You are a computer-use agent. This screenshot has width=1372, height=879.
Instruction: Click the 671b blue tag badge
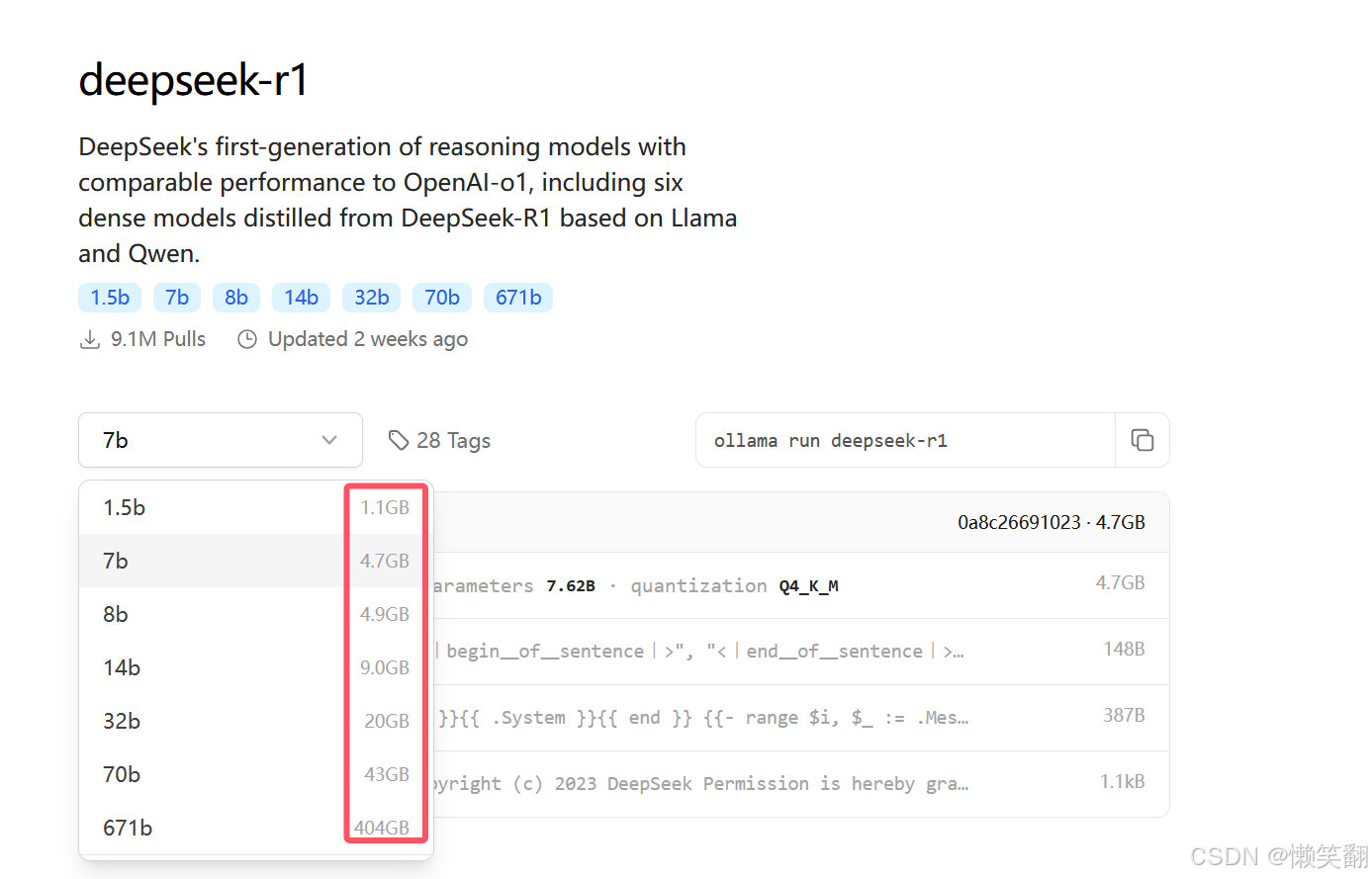point(517,297)
